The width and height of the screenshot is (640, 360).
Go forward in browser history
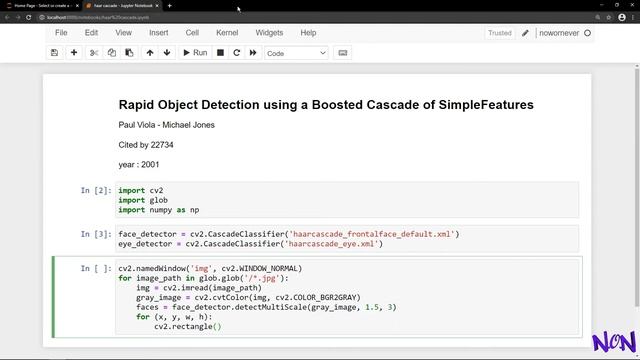click(x=18, y=18)
